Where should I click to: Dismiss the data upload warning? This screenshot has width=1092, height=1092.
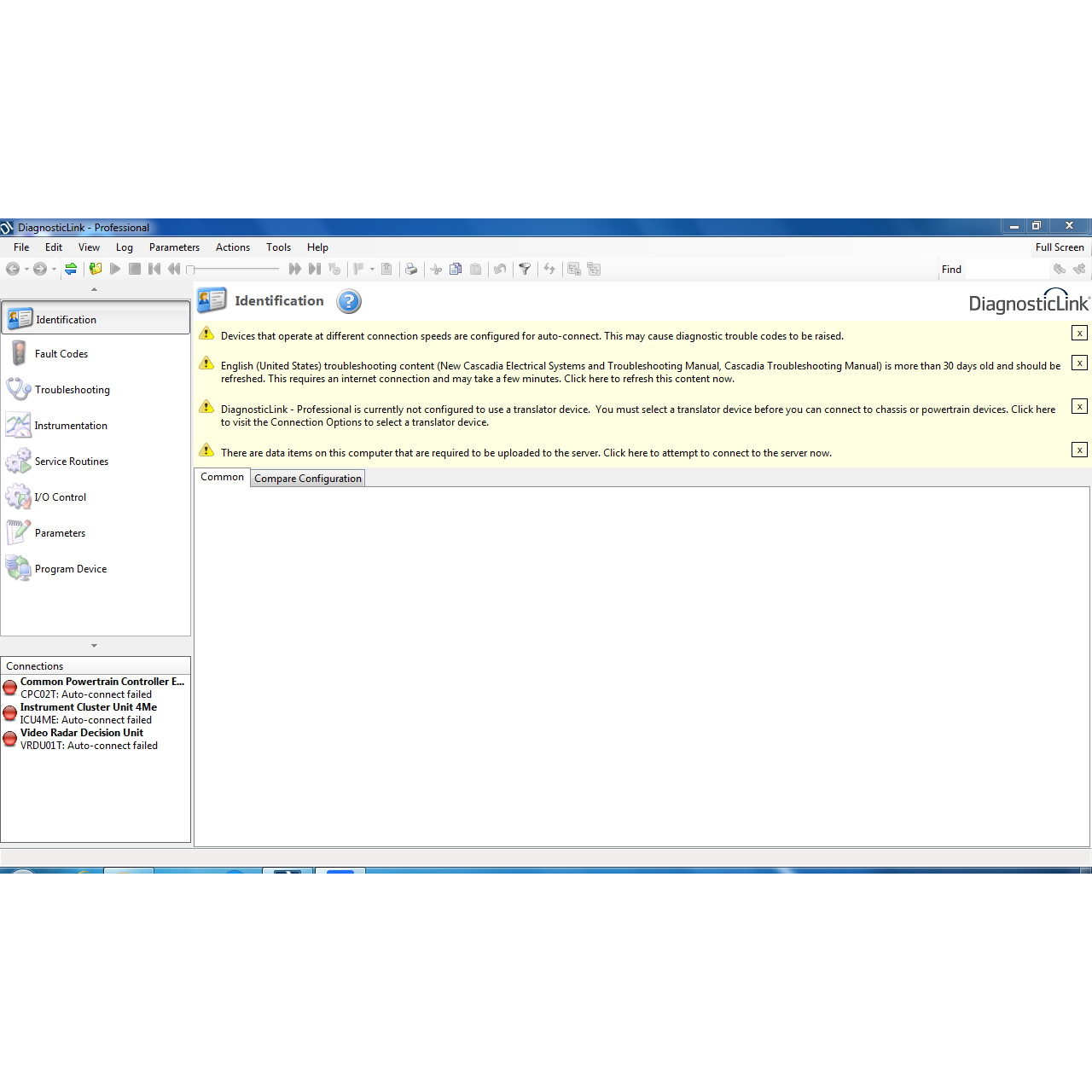[1079, 450]
